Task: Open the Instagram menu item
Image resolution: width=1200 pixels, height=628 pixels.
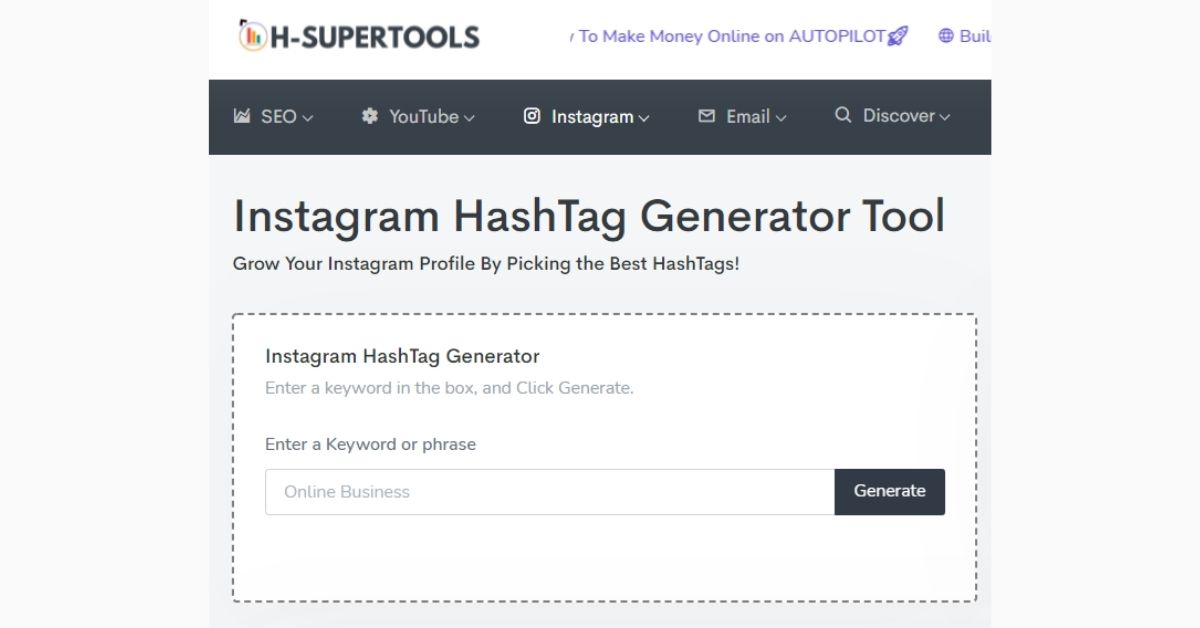Action: pyautogui.click(x=587, y=117)
